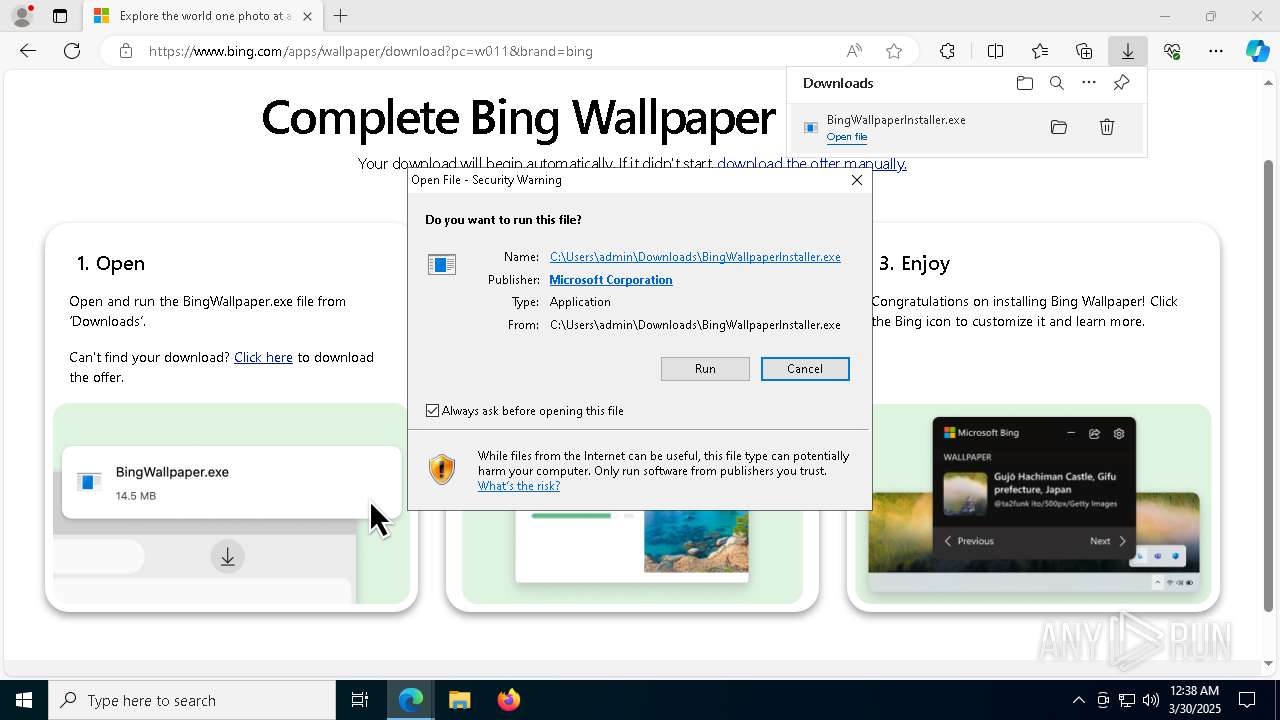Open Extensions puzzle icon
Image resolution: width=1280 pixels, height=720 pixels.
pyautogui.click(x=947, y=51)
